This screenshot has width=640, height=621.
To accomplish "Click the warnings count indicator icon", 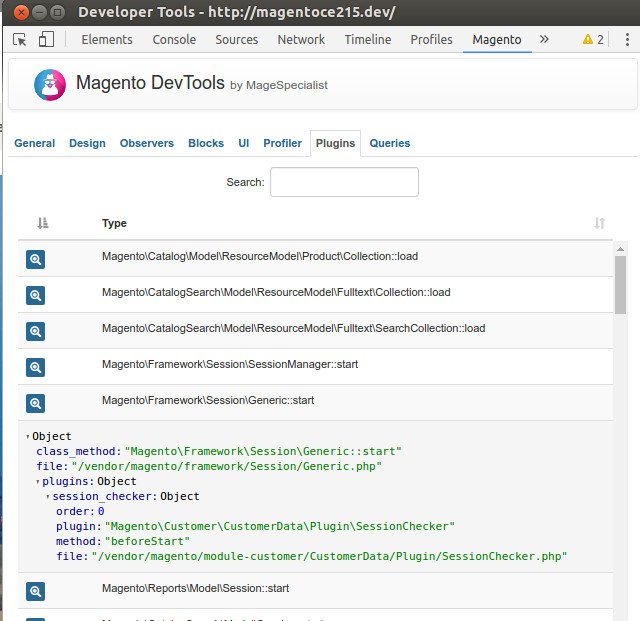I will (x=593, y=40).
